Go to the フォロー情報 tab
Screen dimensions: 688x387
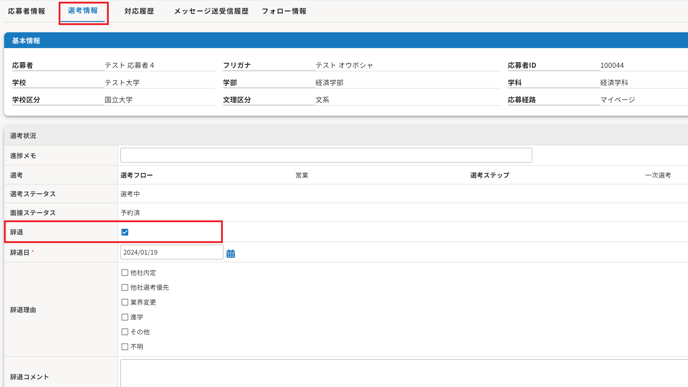click(x=284, y=11)
